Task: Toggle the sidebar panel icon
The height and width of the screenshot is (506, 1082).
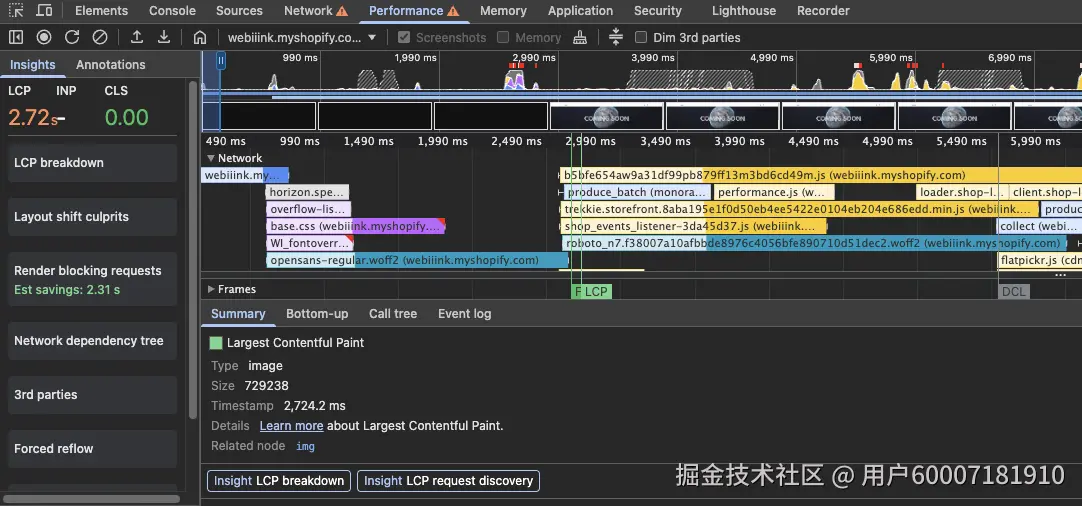Action: click(x=16, y=37)
